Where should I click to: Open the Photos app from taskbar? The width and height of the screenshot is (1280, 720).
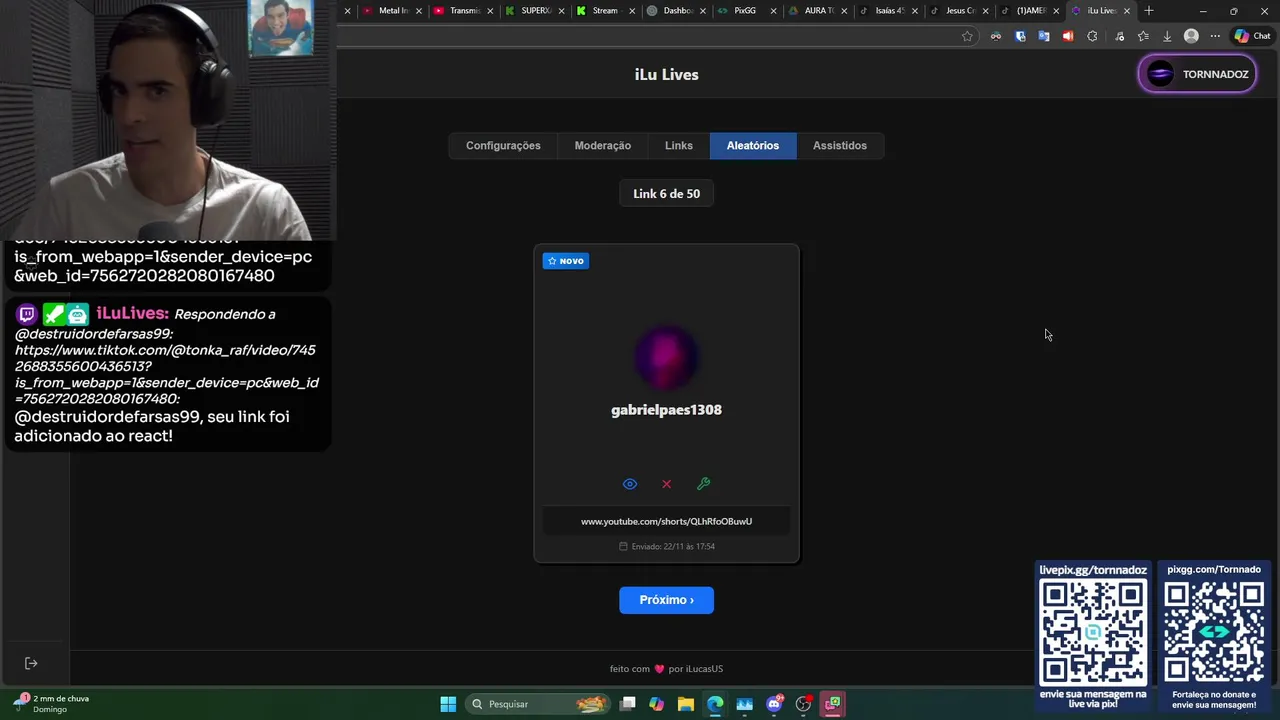coord(744,704)
